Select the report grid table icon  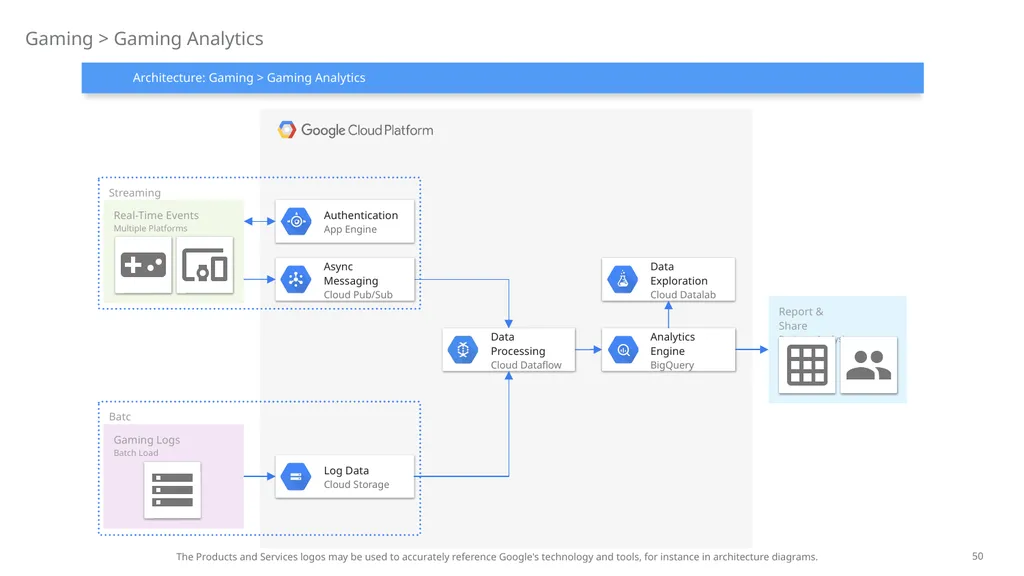807,365
